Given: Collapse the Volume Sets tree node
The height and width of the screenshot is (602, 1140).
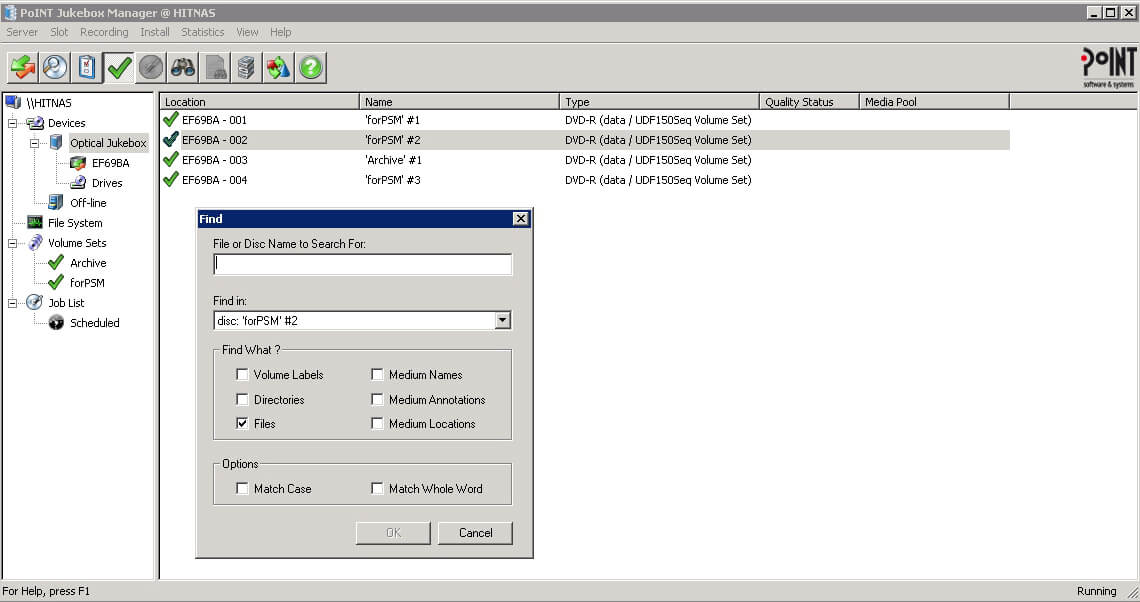Looking at the screenshot, I should pos(12,243).
